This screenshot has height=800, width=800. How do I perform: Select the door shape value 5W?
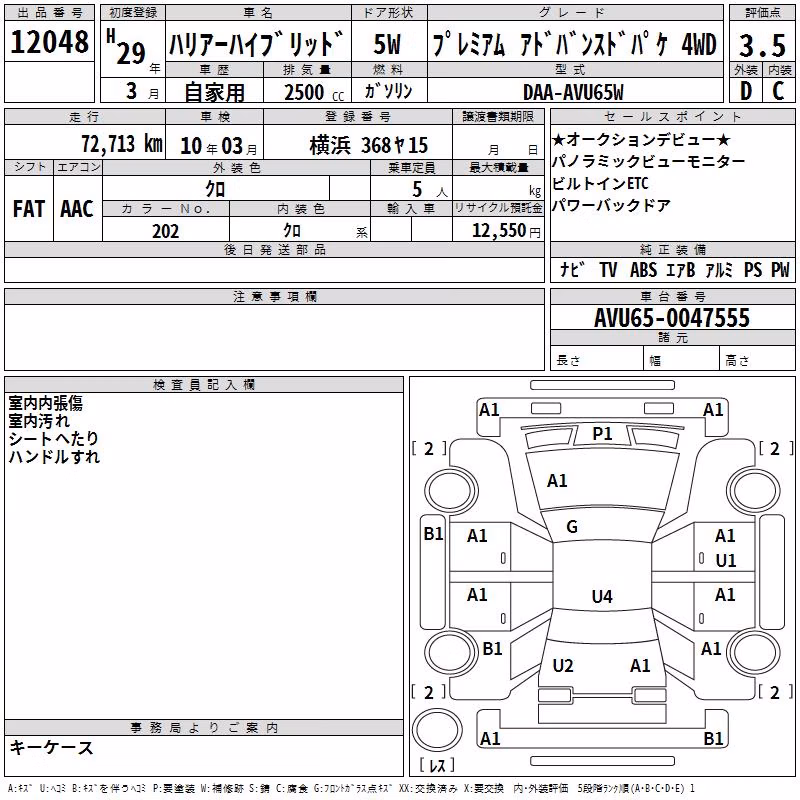(x=387, y=44)
